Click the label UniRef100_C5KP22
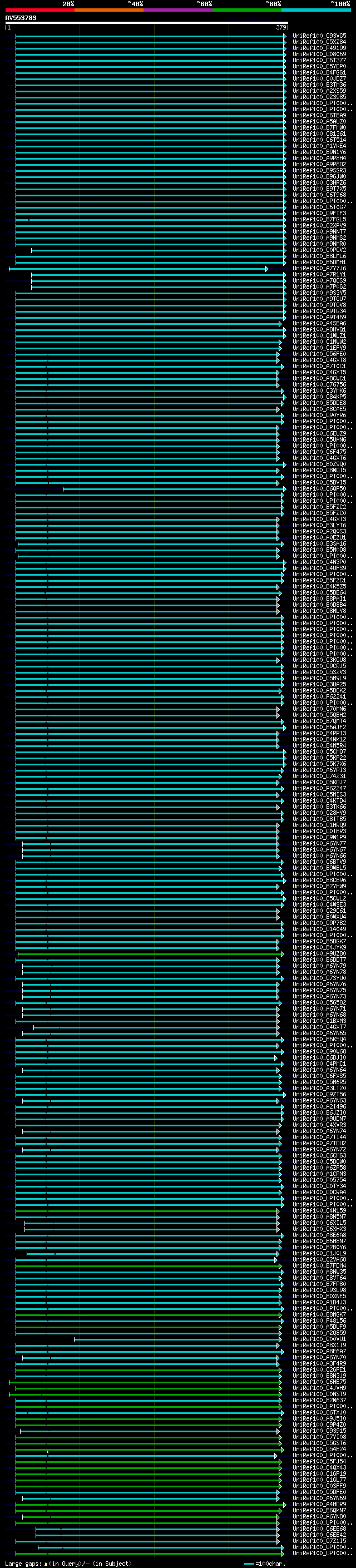Image resolution: width=356 pixels, height=1568 pixels. [x=319, y=758]
